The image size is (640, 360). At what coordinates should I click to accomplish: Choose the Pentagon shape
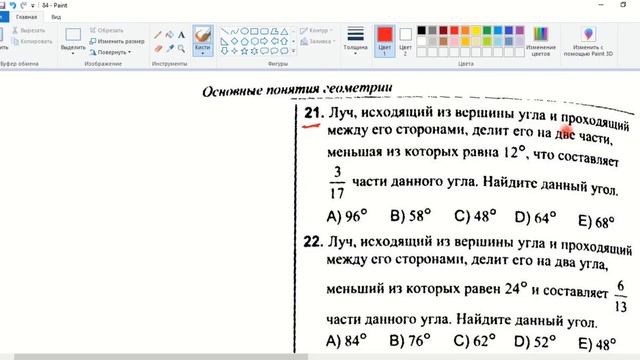244,41
